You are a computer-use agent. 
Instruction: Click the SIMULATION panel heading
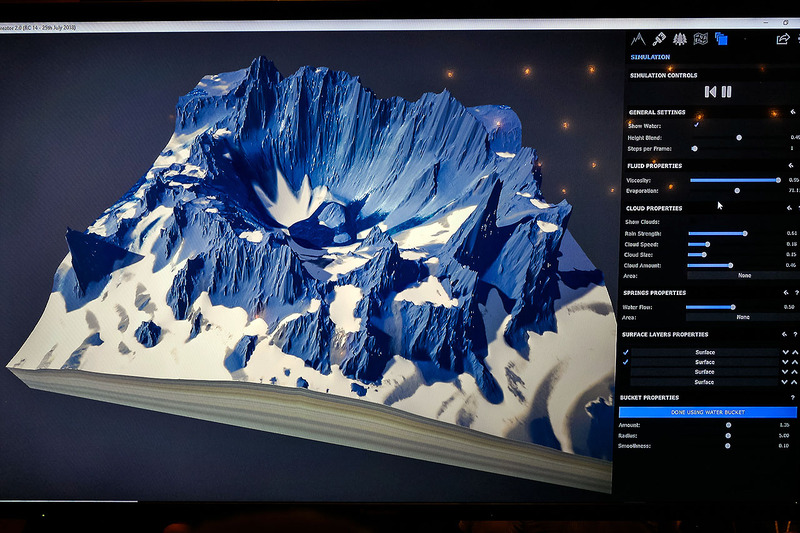pyautogui.click(x=650, y=57)
